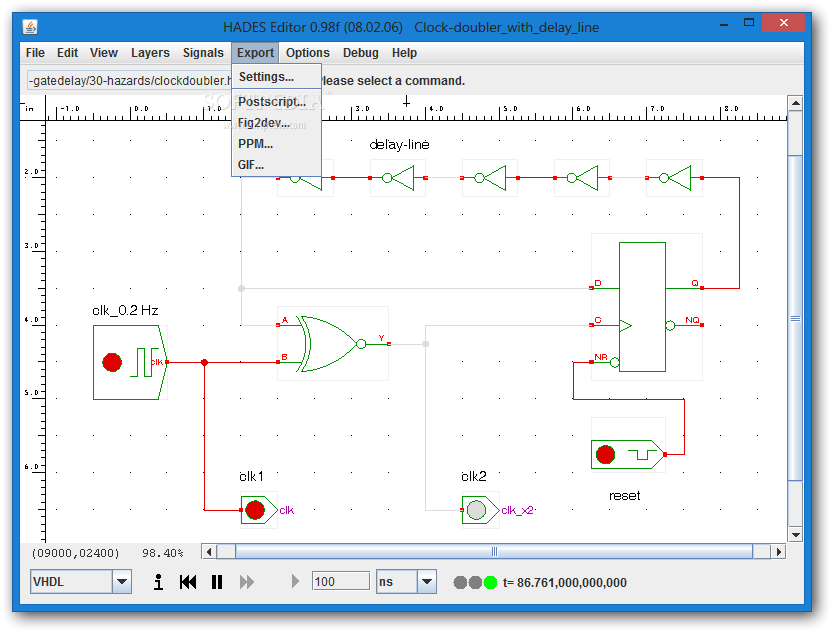
Task: Close the open Export menu
Action: click(255, 53)
